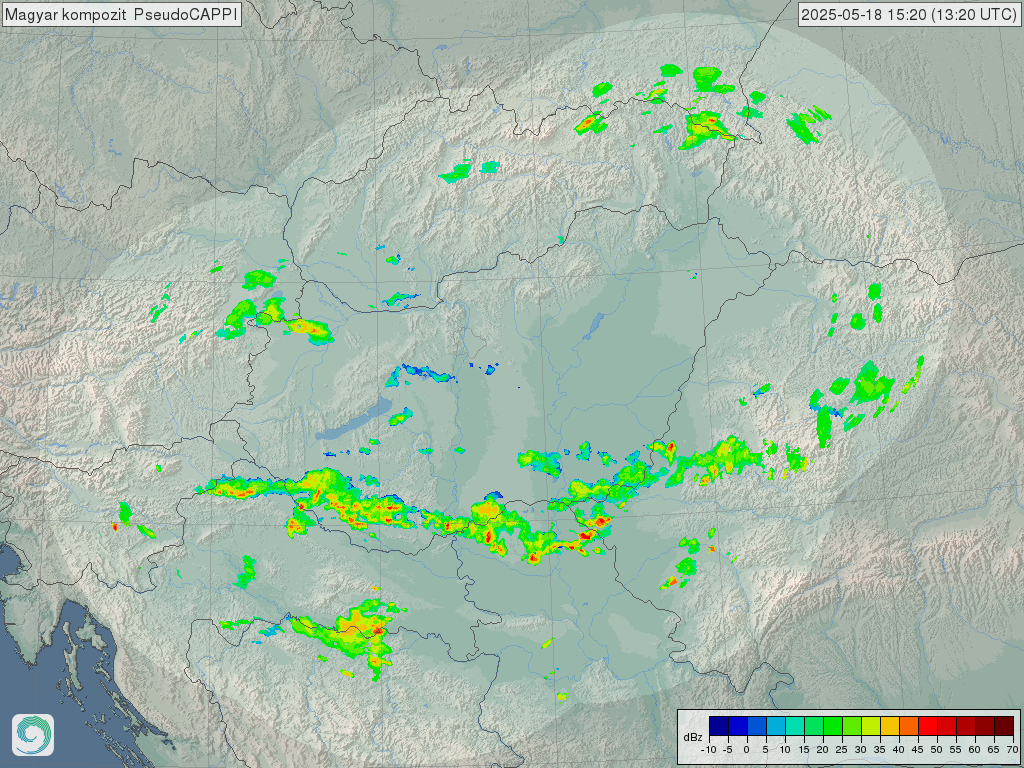The image size is (1024, 768).
Task: Select the blue -5 to 0 legend swatch
Action: (x=738, y=726)
